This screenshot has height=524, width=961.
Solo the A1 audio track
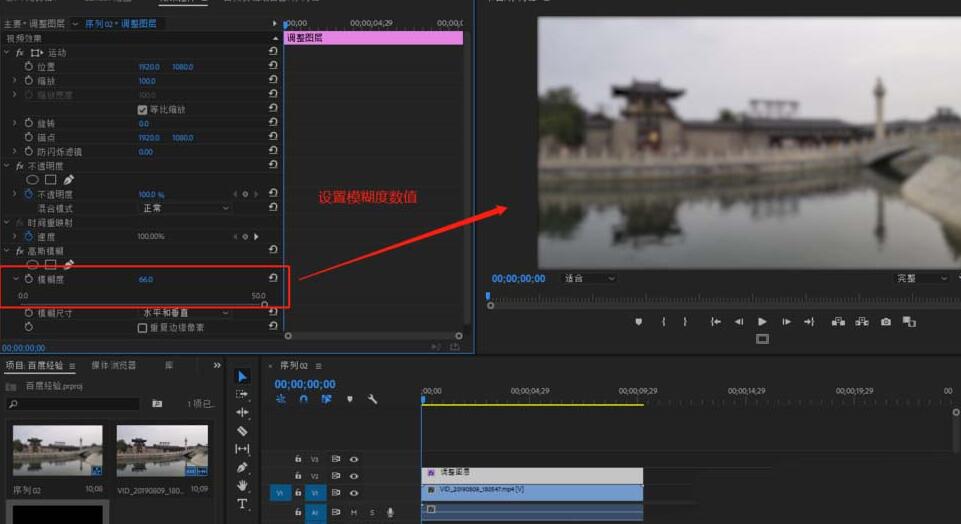point(371,512)
